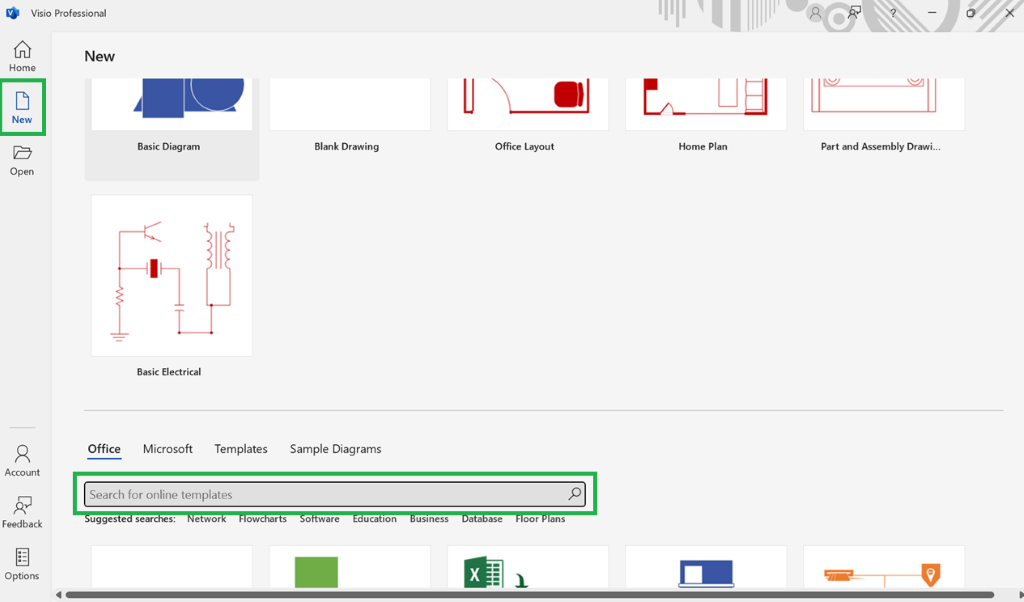
Task: Choose the Basic Diagram template
Action: point(172,128)
